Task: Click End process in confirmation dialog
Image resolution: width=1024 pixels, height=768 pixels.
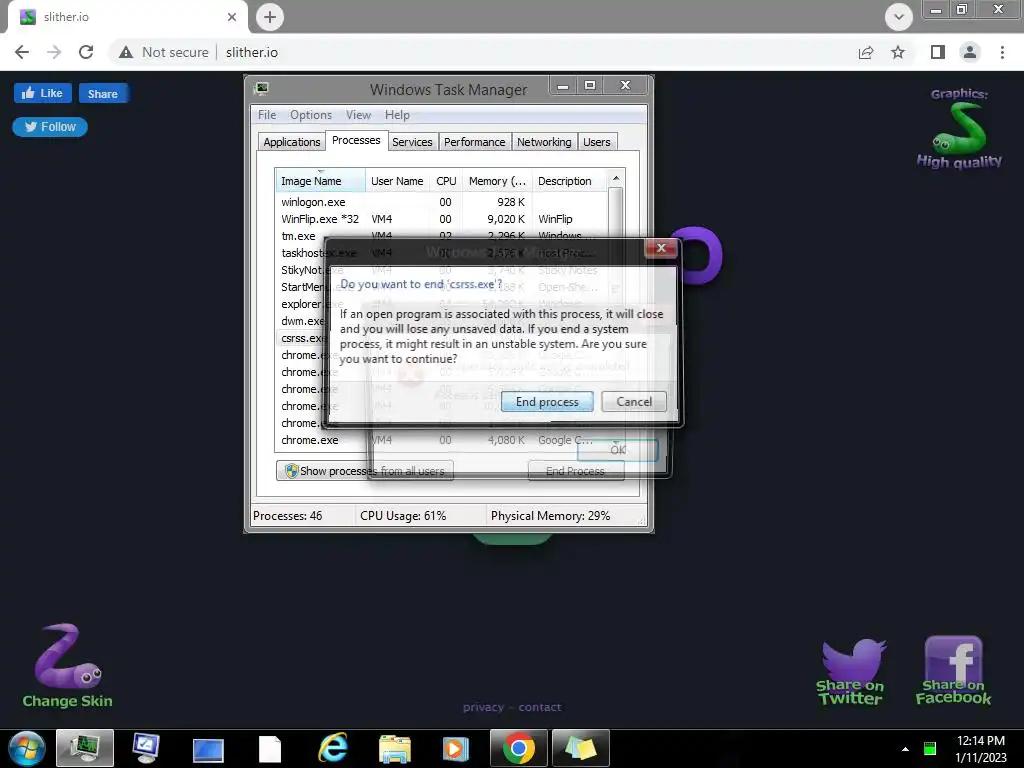Action: point(547,402)
